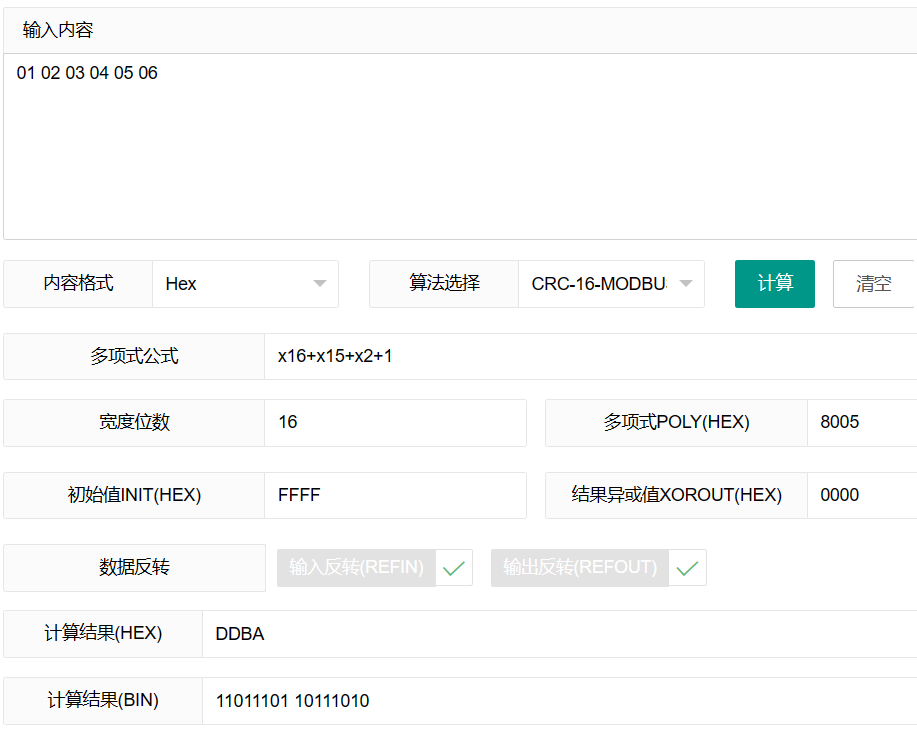Select the 结果异或值XOROUT(HEX) field showing 0000
The width and height of the screenshot is (917, 741).
[x=862, y=495]
